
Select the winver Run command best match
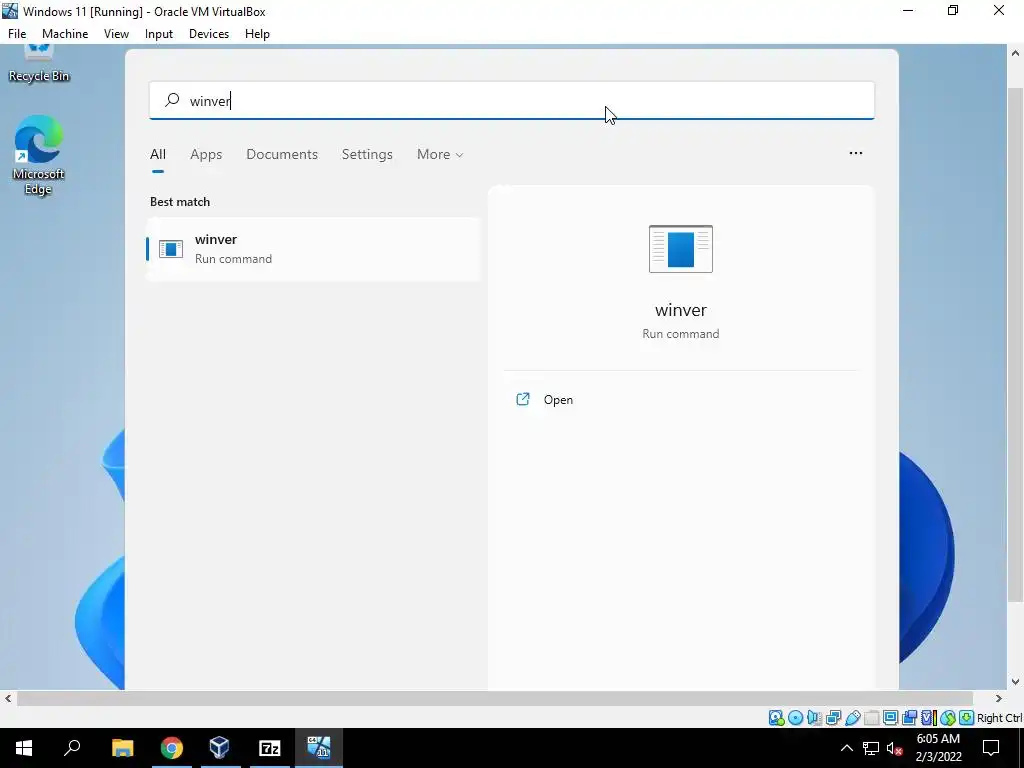point(313,249)
